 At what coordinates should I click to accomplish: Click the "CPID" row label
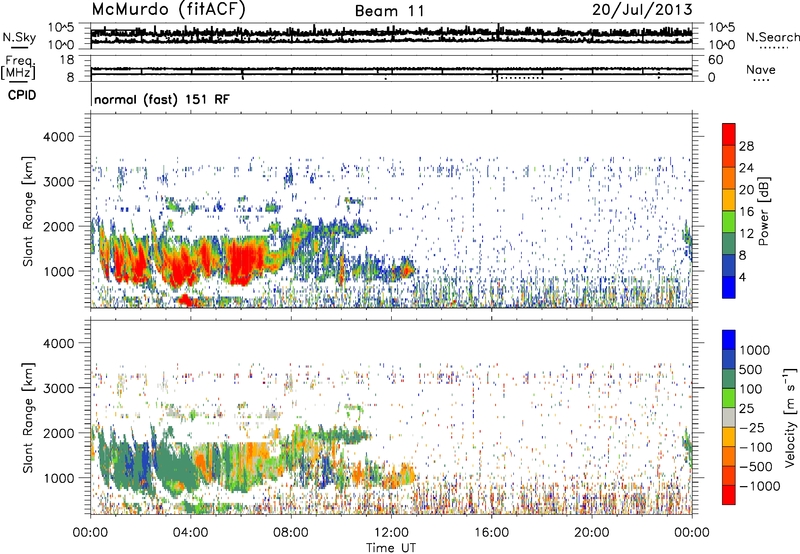pos(22,95)
